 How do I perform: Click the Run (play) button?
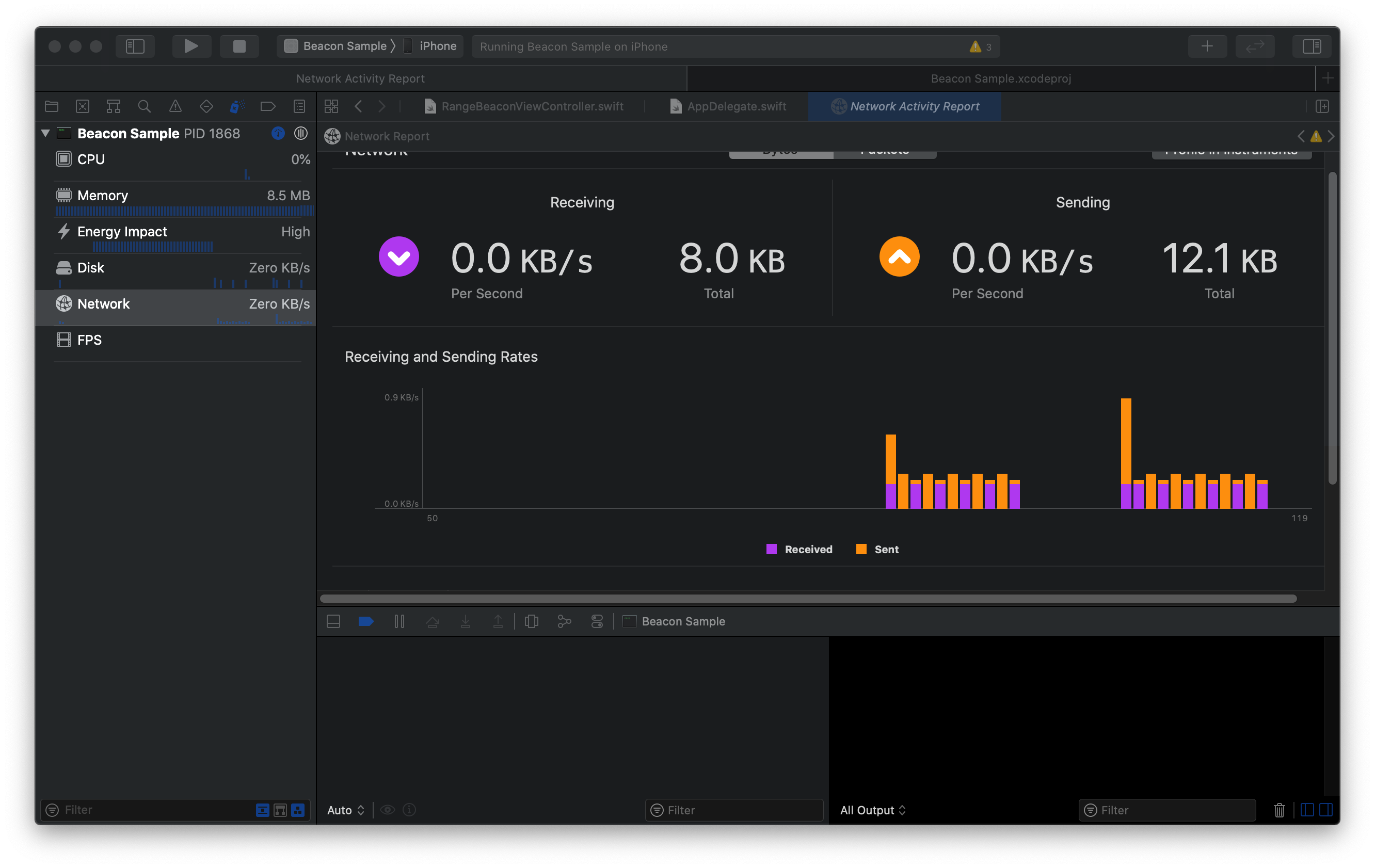pyautogui.click(x=191, y=46)
